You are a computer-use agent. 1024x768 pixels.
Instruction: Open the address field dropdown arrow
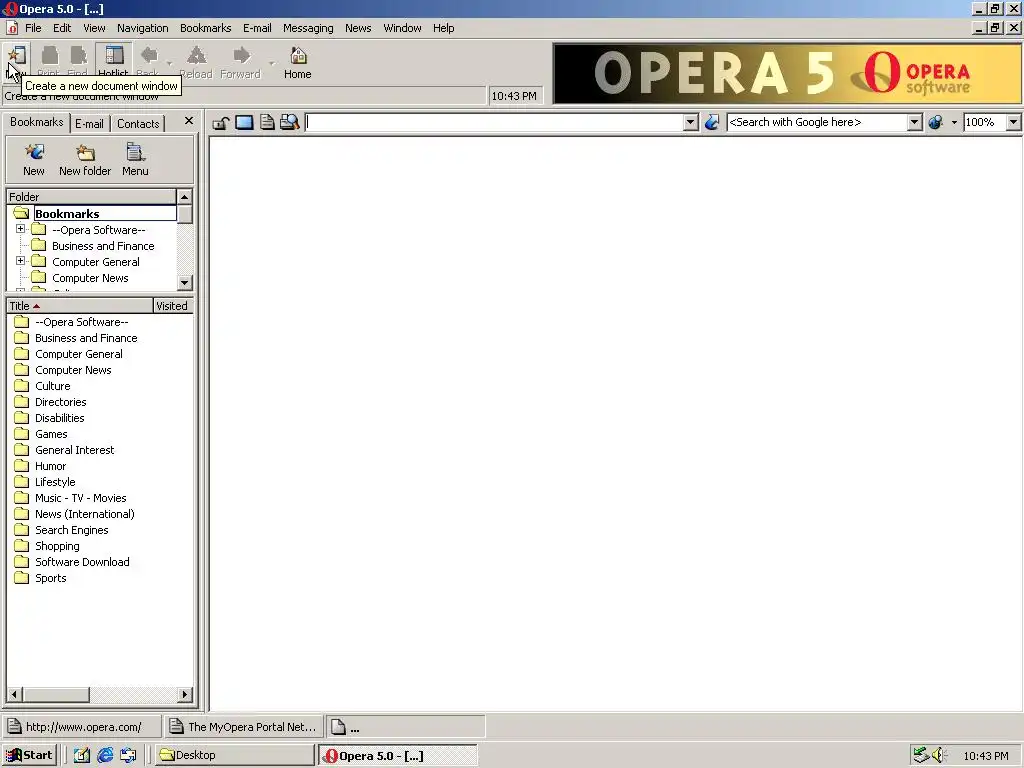click(690, 122)
